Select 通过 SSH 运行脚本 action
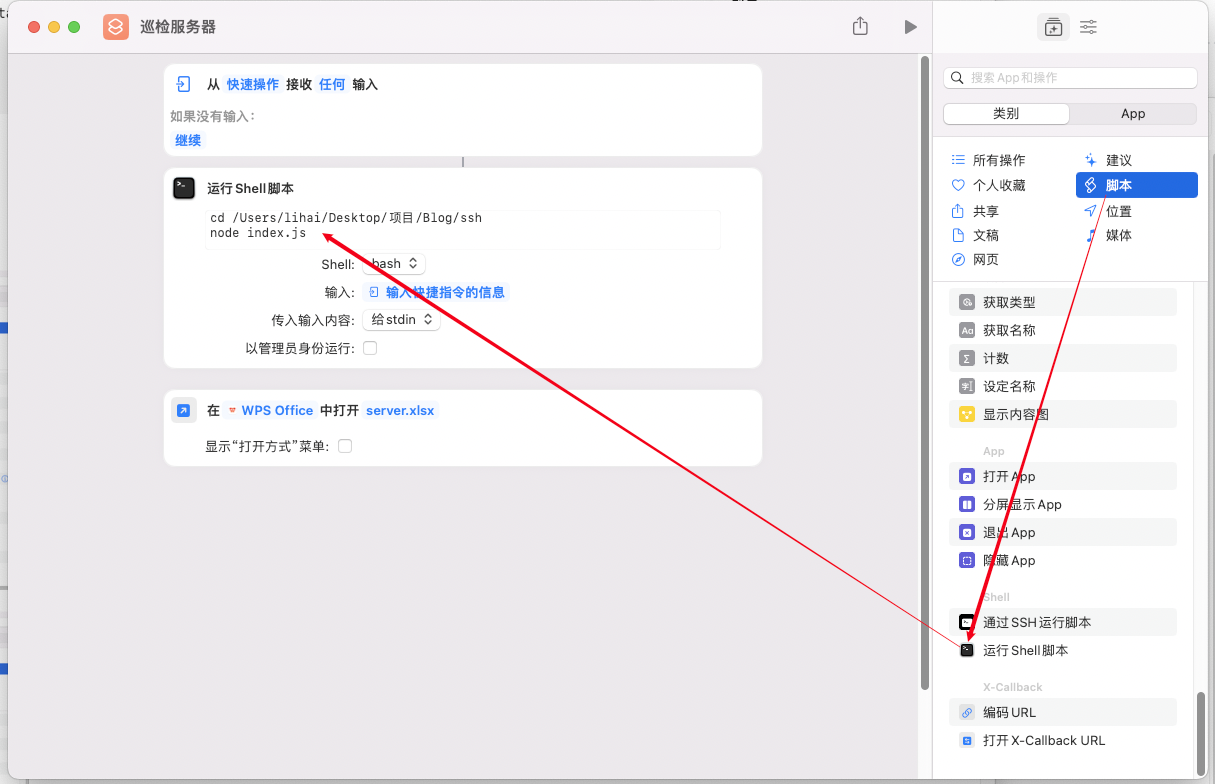This screenshot has height=784, width=1215. point(1036,622)
